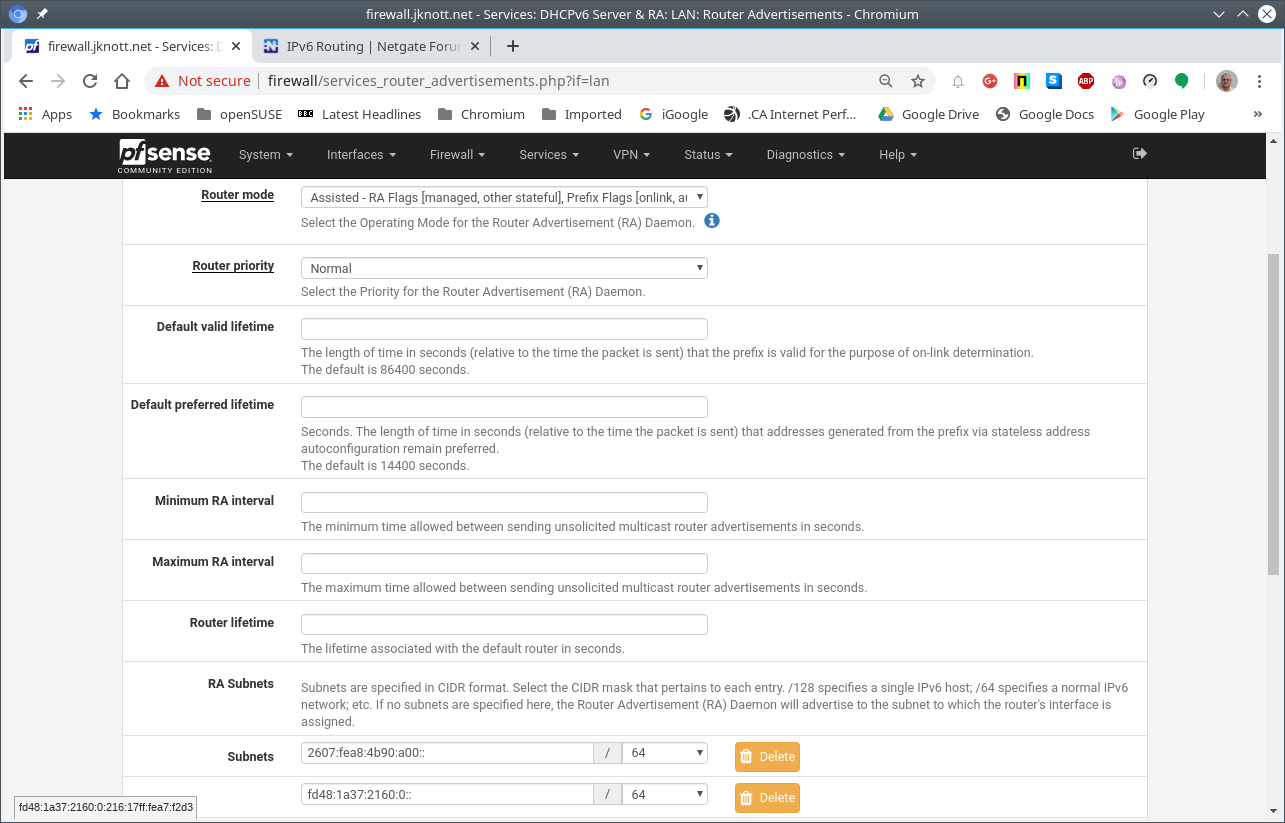This screenshot has height=823, width=1285.
Task: Open the Chromium bookmarks folder
Action: click(x=482, y=114)
